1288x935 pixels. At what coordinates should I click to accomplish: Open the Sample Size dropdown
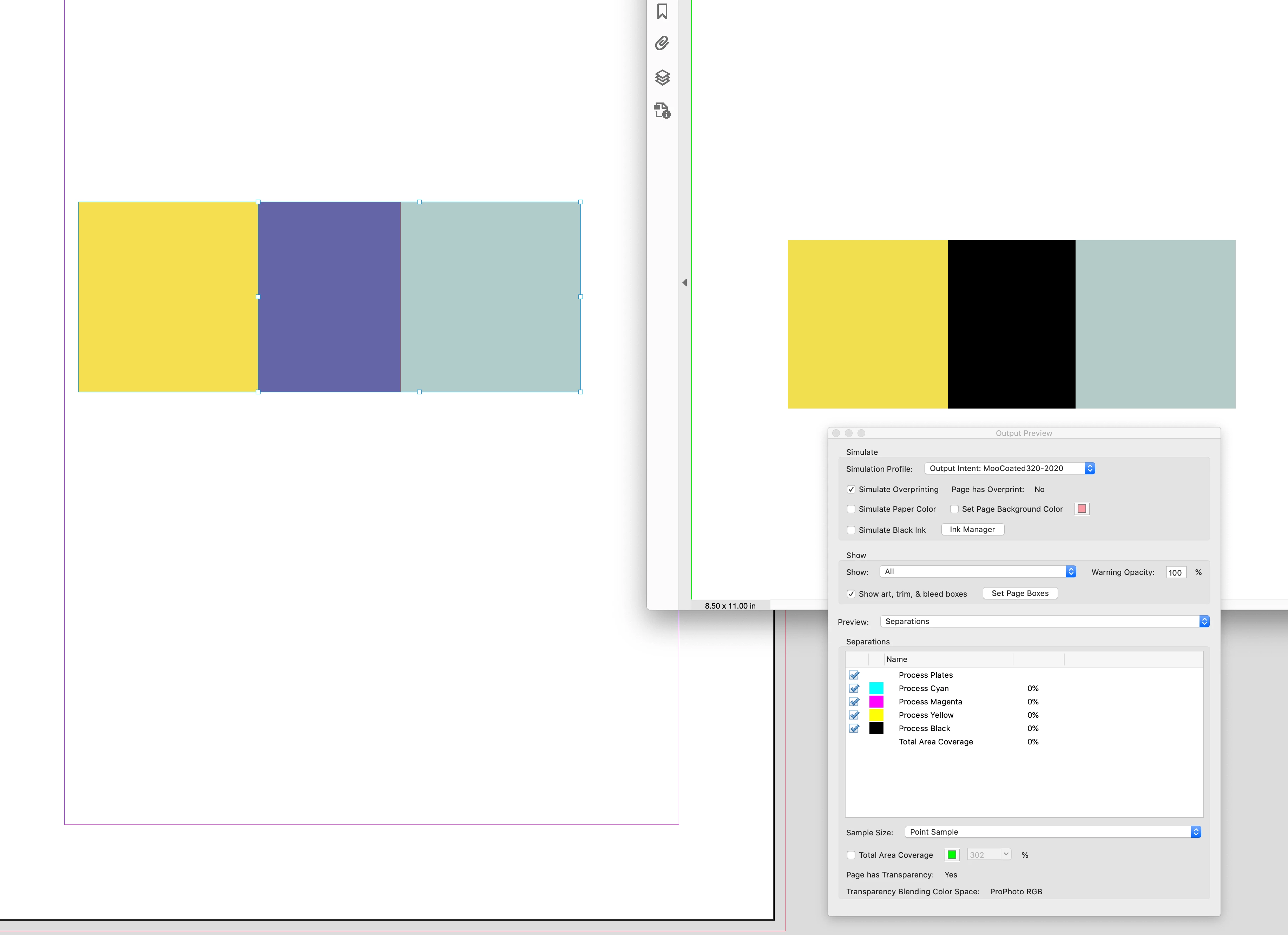[x=1052, y=832]
